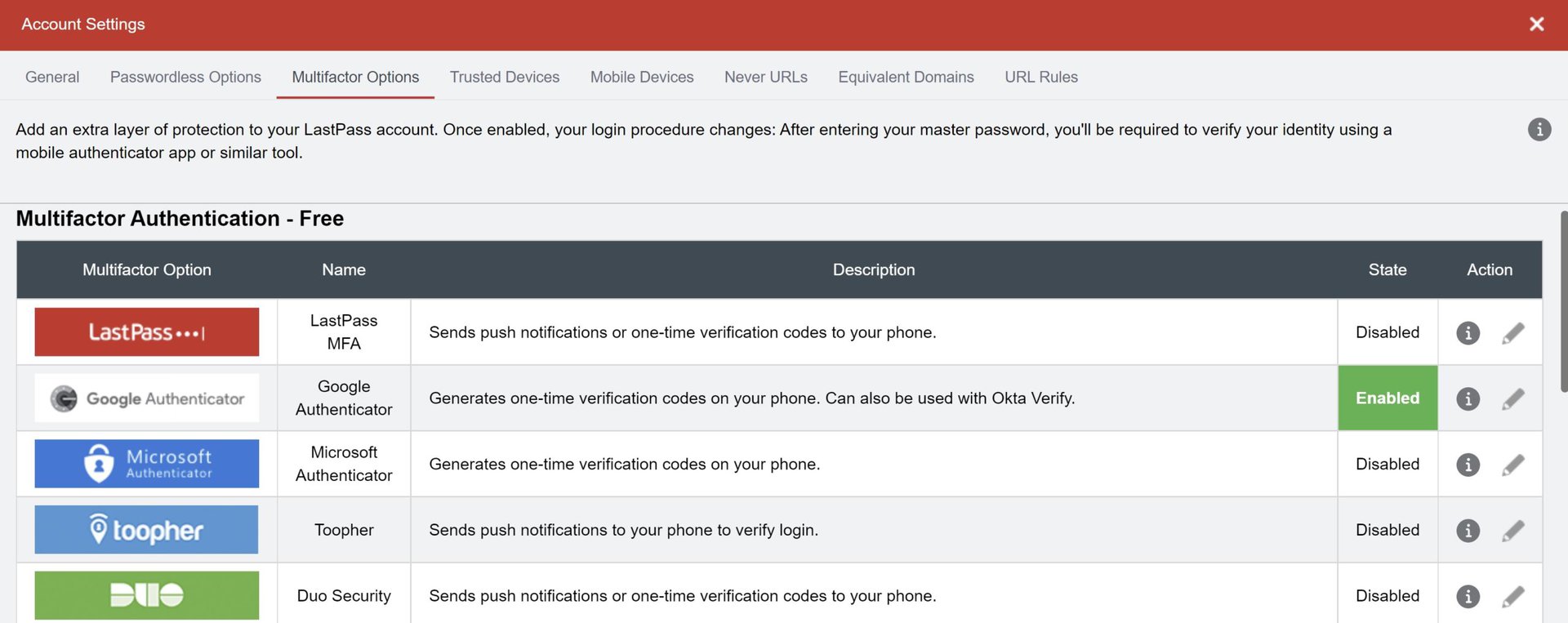Image resolution: width=1568 pixels, height=623 pixels.
Task: Close the Account Settings dialog
Action: (1536, 24)
